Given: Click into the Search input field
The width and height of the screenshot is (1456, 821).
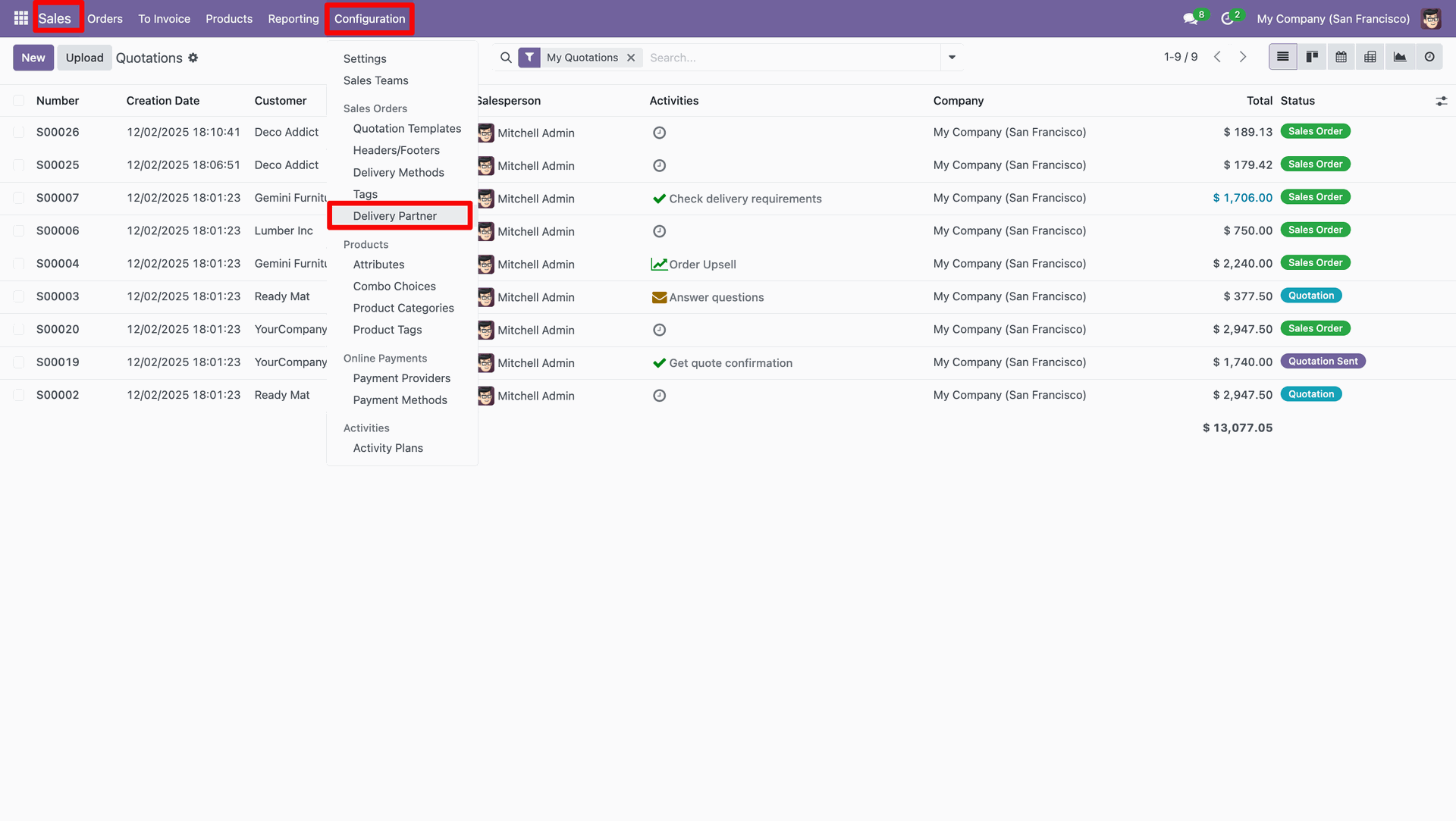Looking at the screenshot, I should [789, 58].
